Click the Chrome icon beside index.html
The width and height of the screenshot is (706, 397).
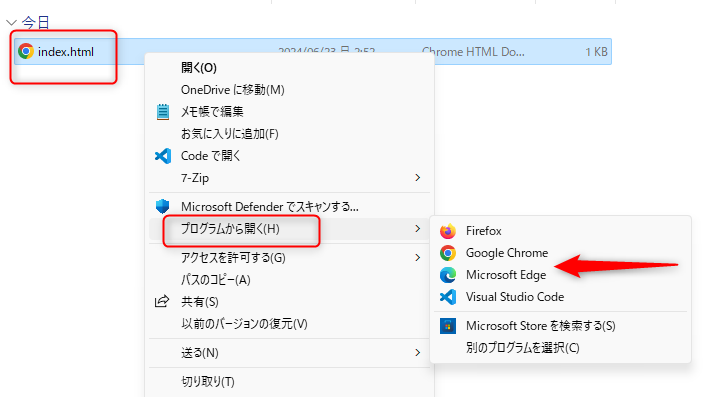(x=26, y=51)
